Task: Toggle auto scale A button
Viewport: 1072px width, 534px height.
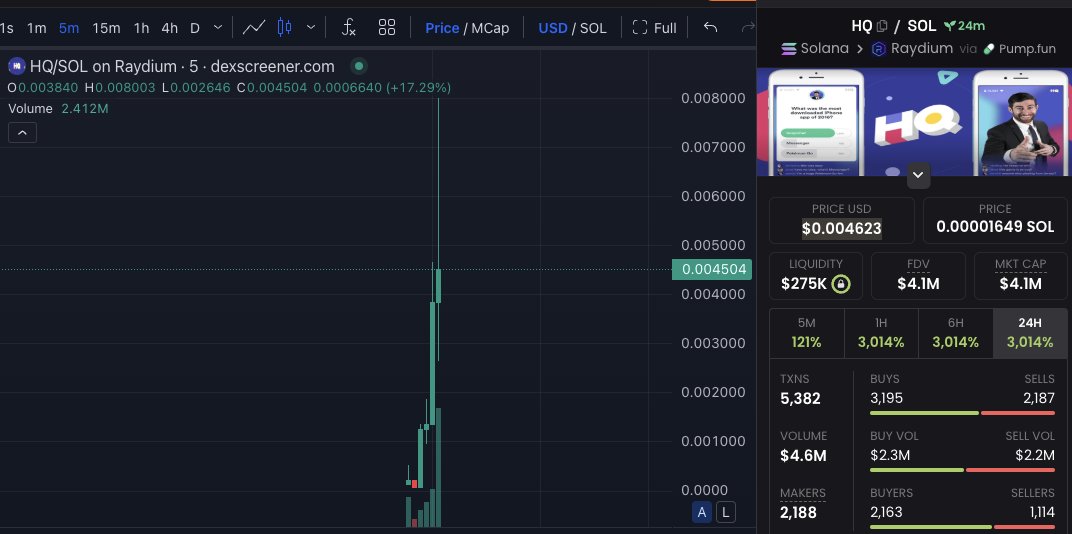Action: [x=701, y=511]
